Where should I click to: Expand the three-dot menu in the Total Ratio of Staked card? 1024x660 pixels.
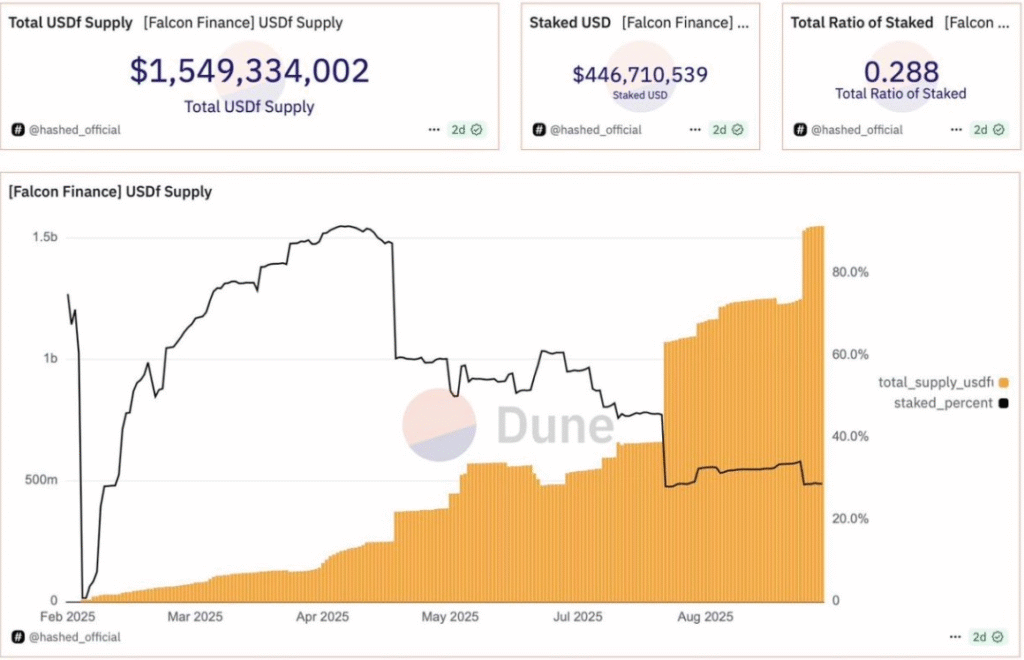coord(955,130)
